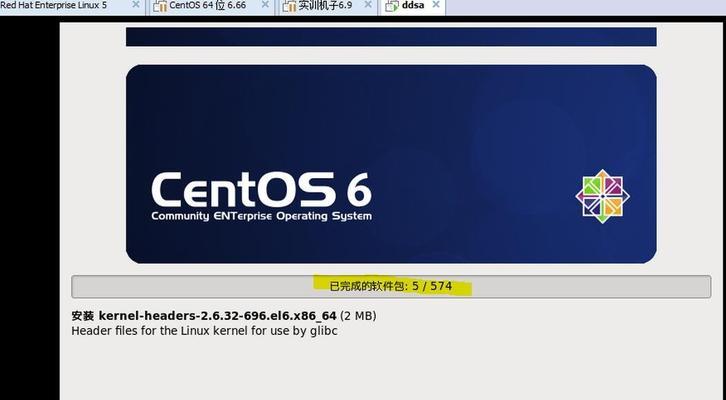Viewport: 726px width, 400px height.
Task: Click the highlighted 5 / 574 package count
Action: [431, 286]
